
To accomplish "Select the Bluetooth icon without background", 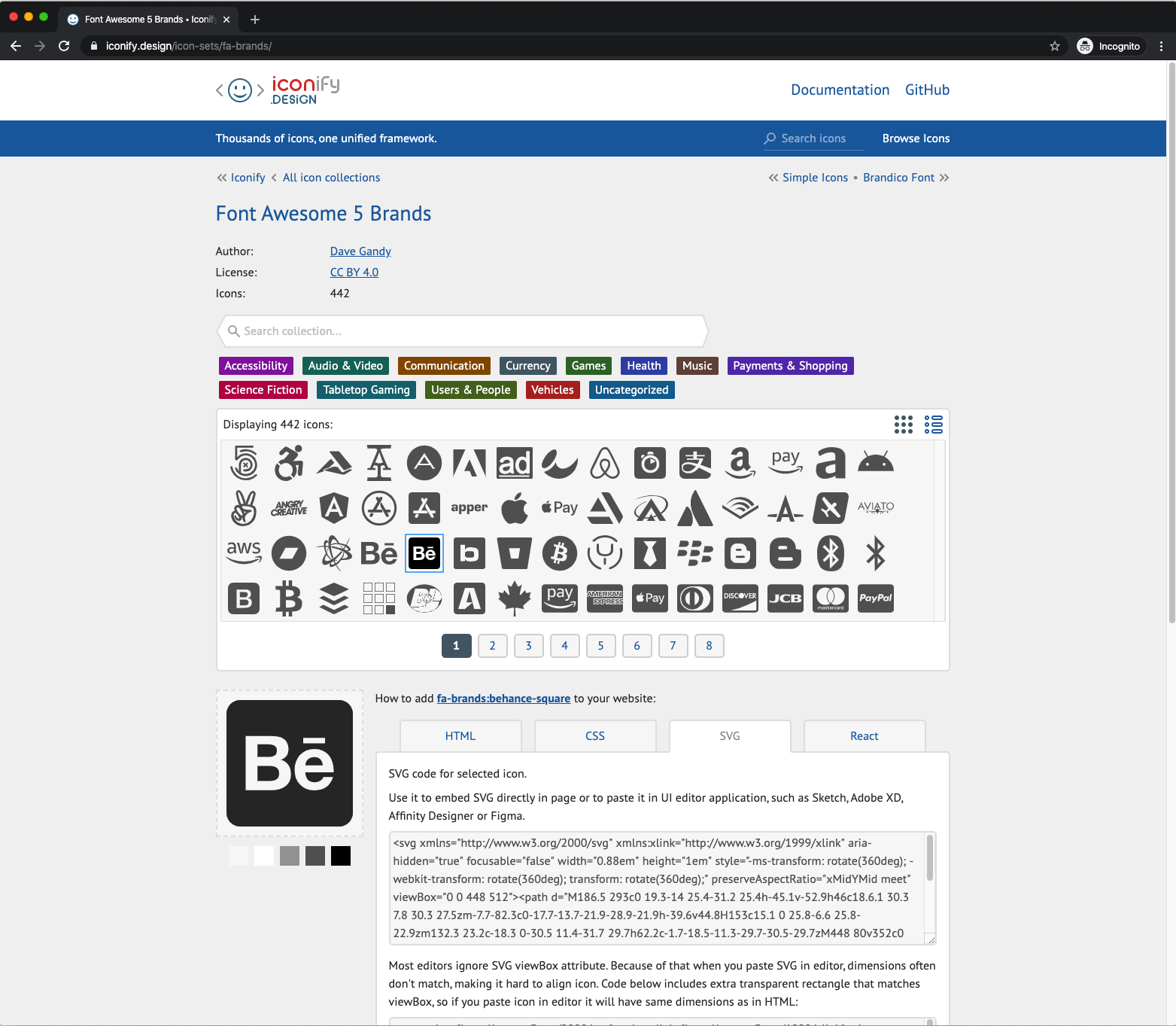I will [x=875, y=553].
